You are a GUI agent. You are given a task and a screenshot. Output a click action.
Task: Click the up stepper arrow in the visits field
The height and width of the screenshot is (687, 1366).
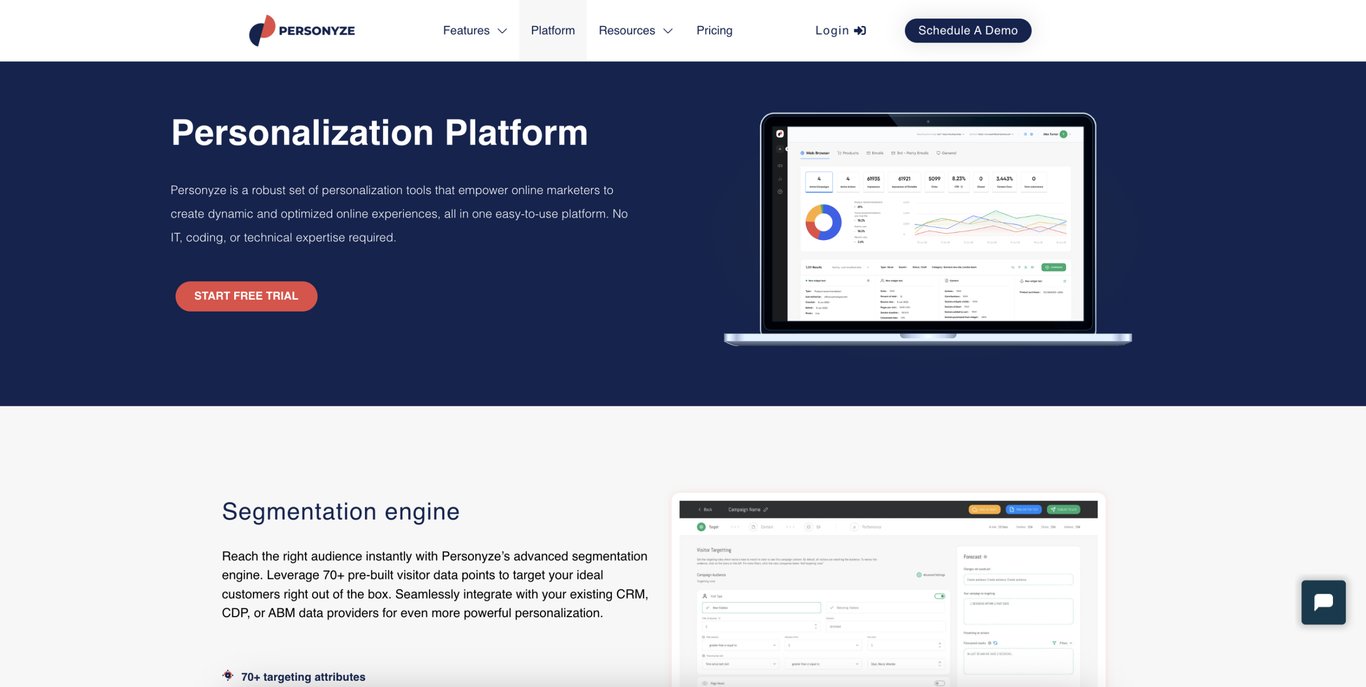tap(815, 624)
